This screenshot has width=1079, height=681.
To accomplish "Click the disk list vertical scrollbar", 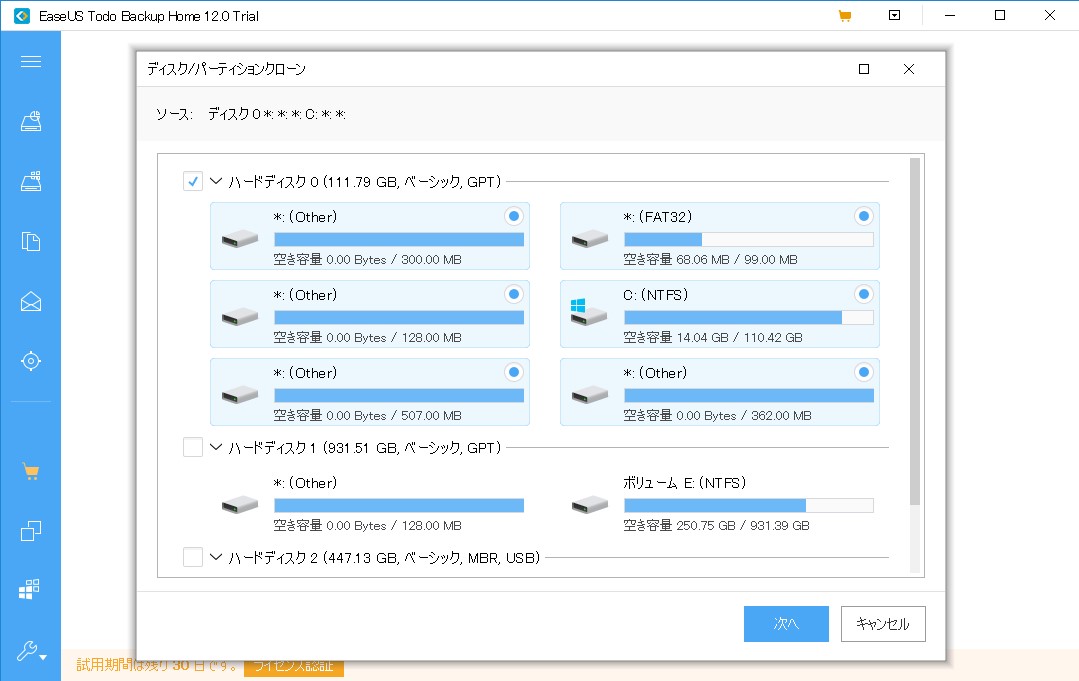I will [x=915, y=332].
